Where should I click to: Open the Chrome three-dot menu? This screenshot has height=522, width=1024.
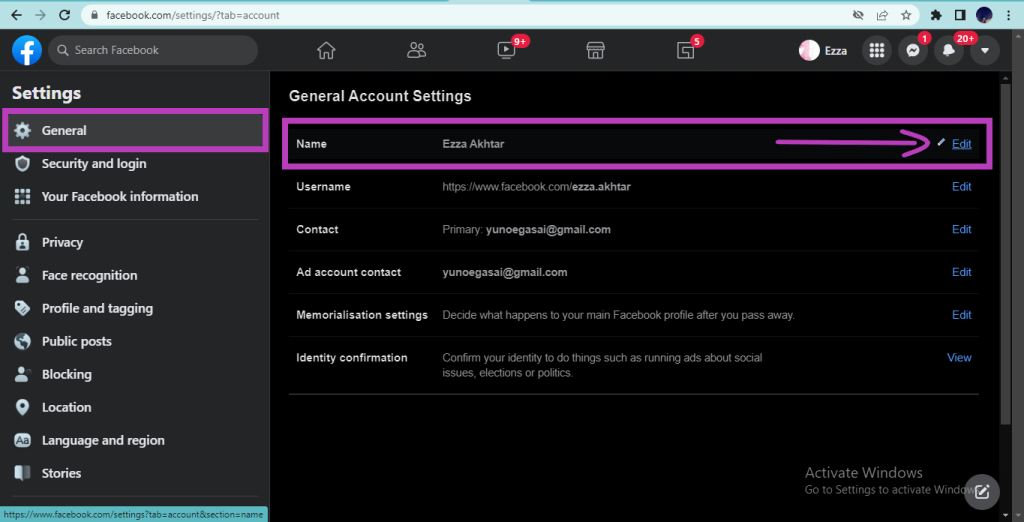pyautogui.click(x=1008, y=14)
